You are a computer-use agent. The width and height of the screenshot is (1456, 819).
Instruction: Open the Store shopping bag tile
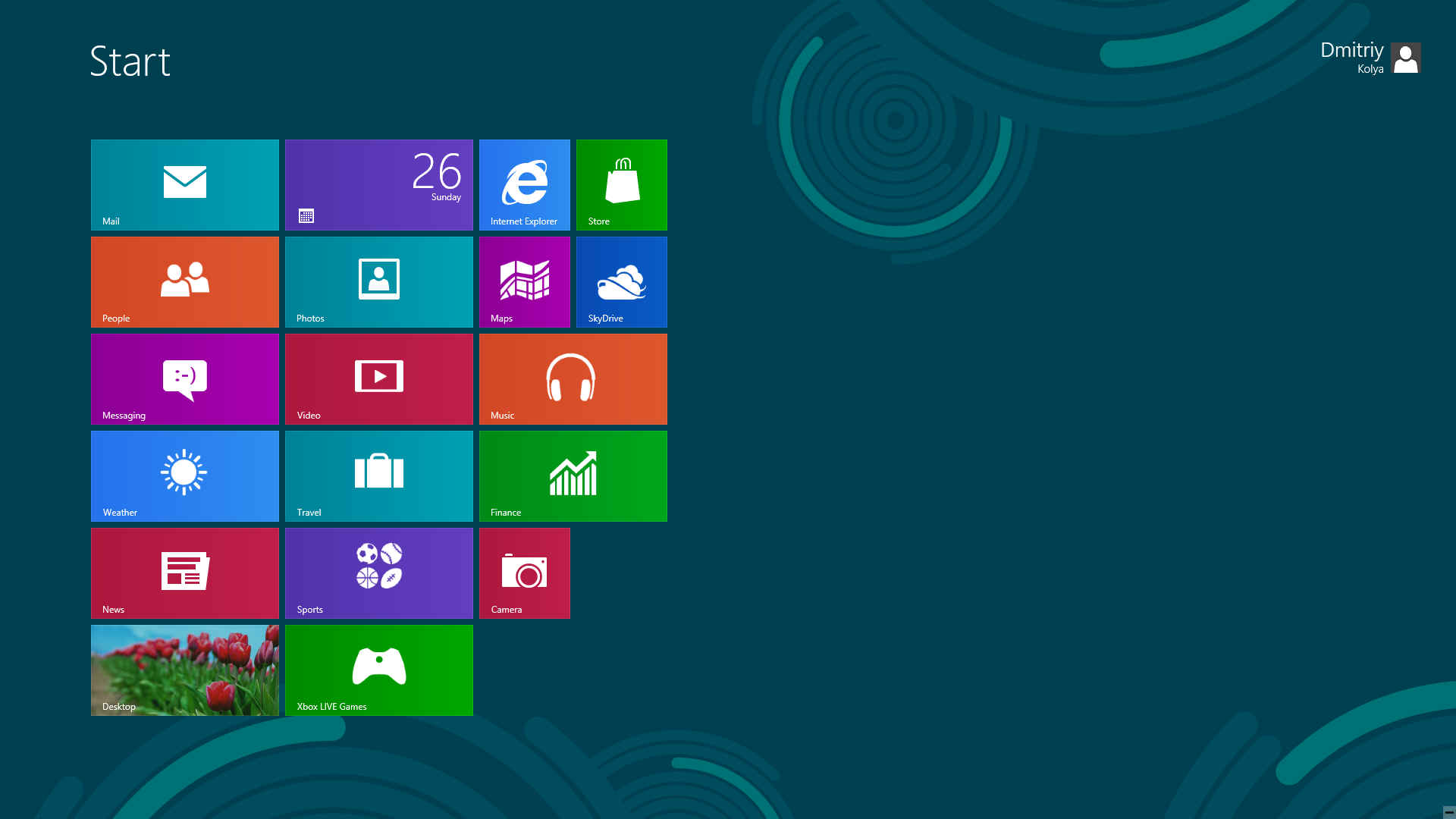click(622, 185)
